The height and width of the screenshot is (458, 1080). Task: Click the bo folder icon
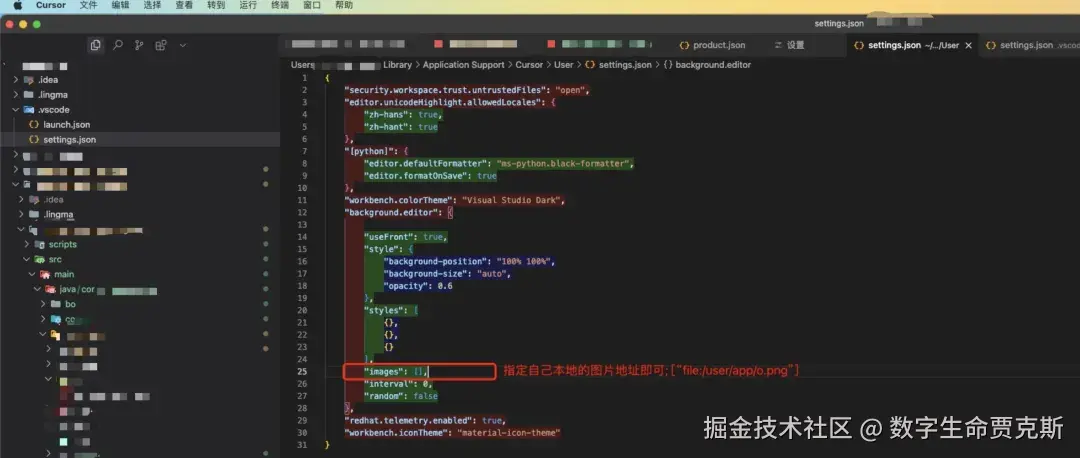[56, 304]
